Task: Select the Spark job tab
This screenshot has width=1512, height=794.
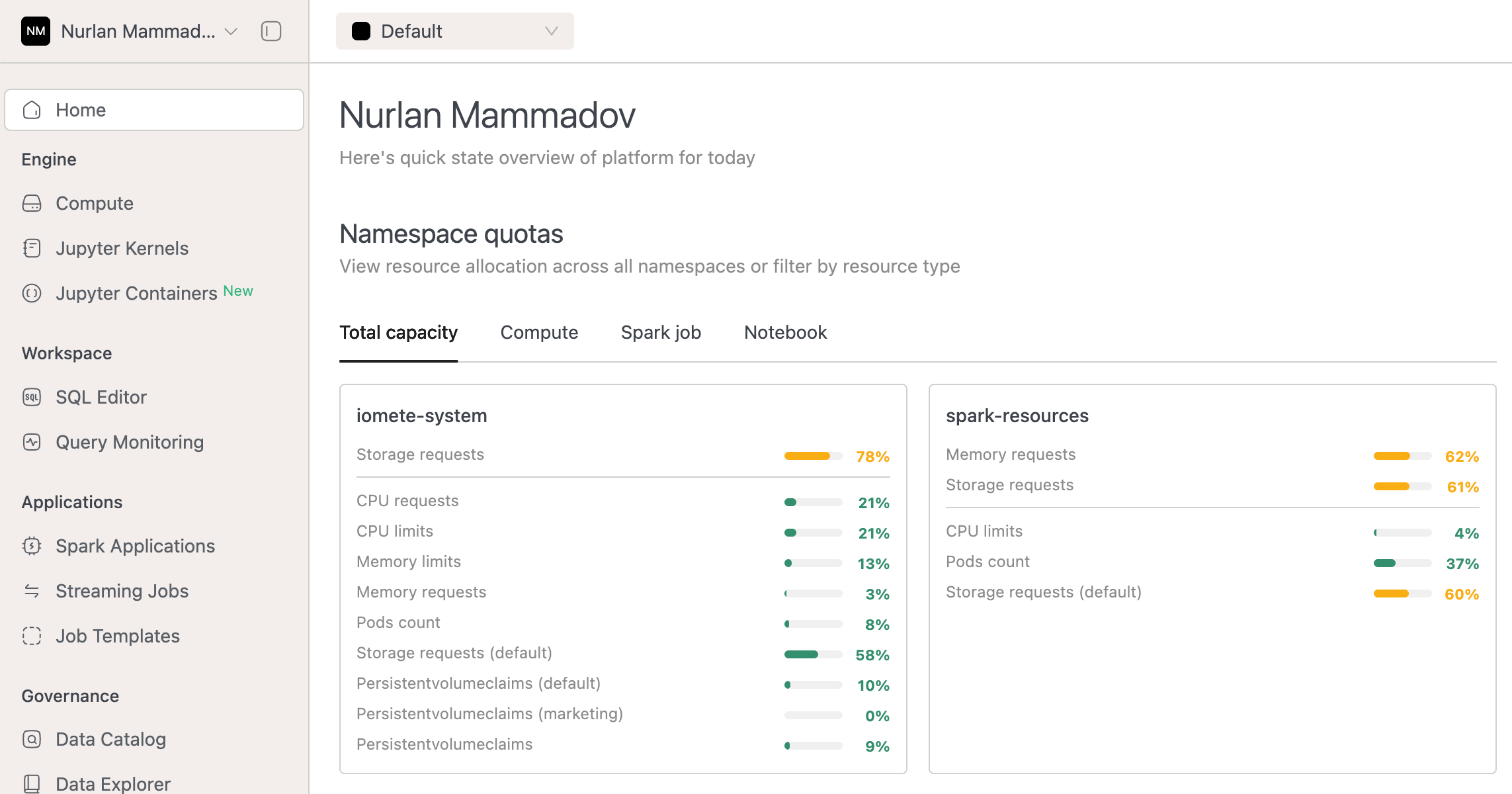Action: [x=660, y=332]
